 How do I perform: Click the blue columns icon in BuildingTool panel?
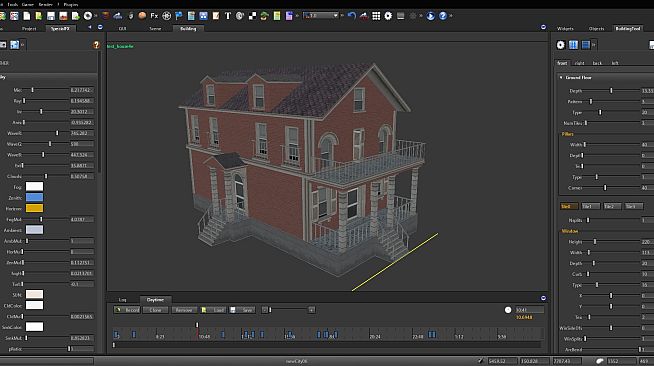[574, 45]
